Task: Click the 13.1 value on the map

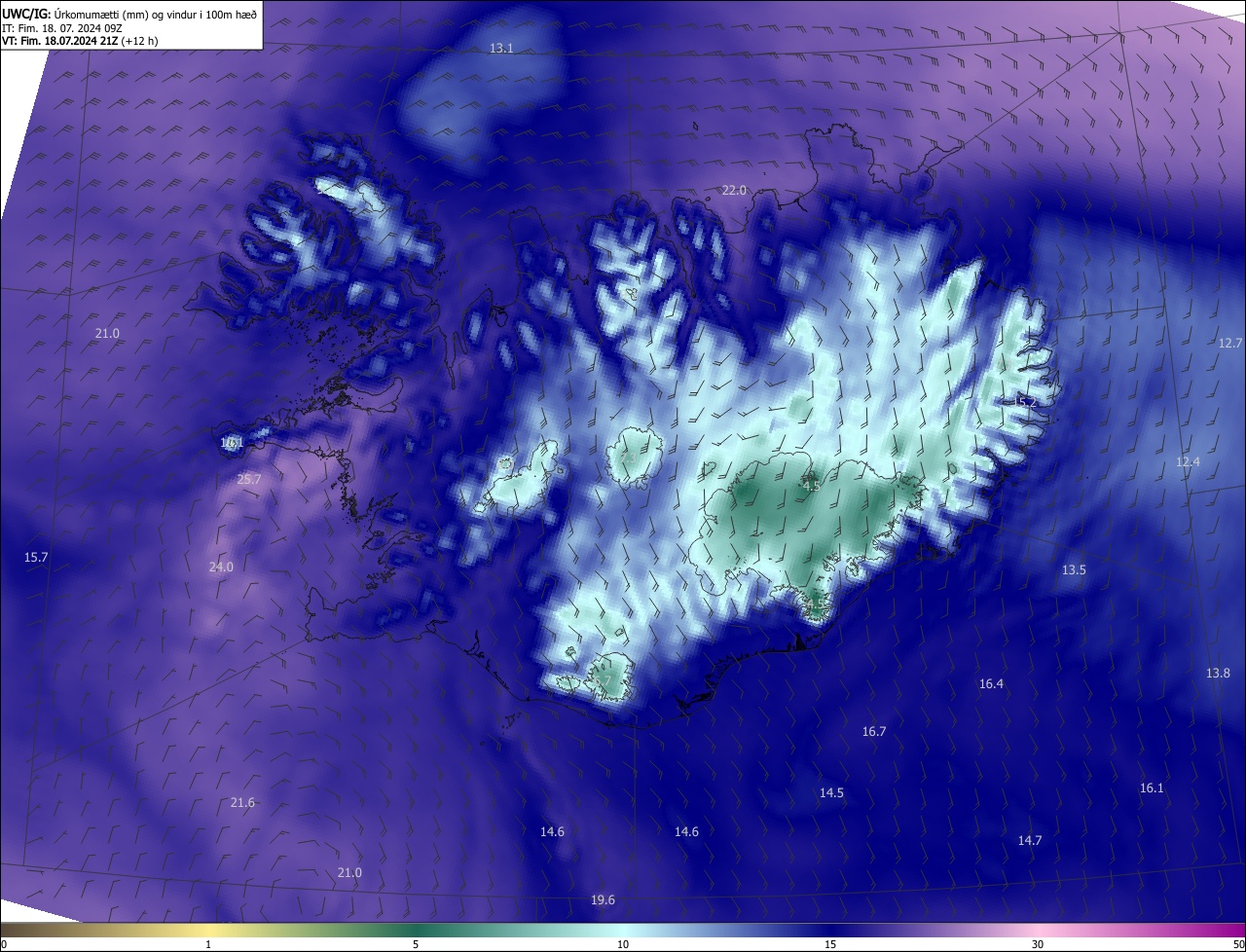Action: [x=501, y=49]
